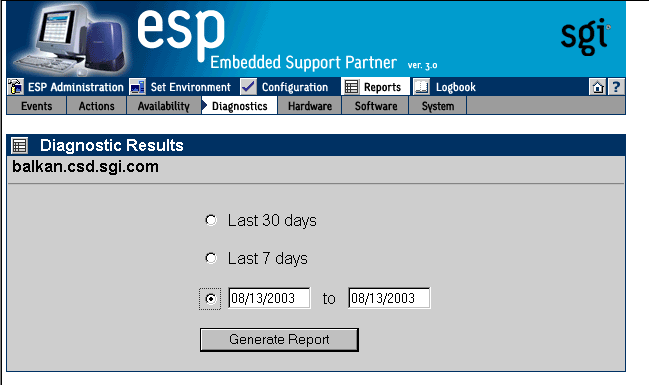Click the ver. 3.0 text

pos(422,65)
